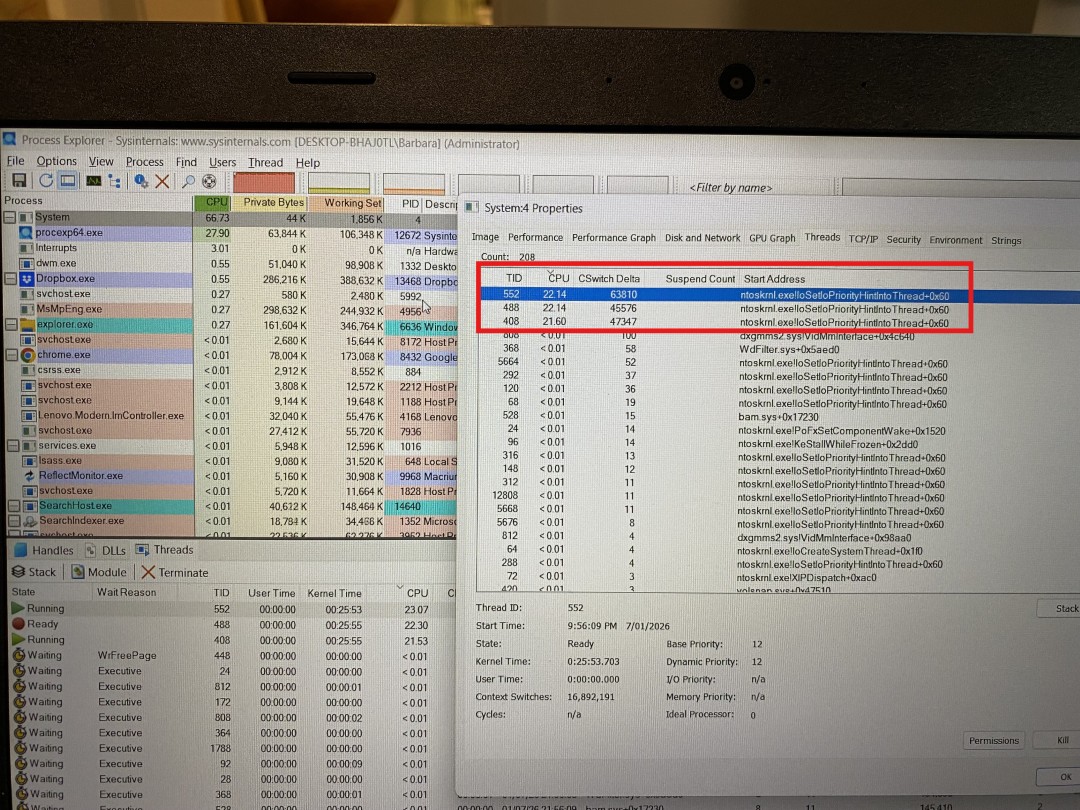The height and width of the screenshot is (810, 1080).
Task: Click the Dropbox.exe process icon
Action: coord(24,280)
